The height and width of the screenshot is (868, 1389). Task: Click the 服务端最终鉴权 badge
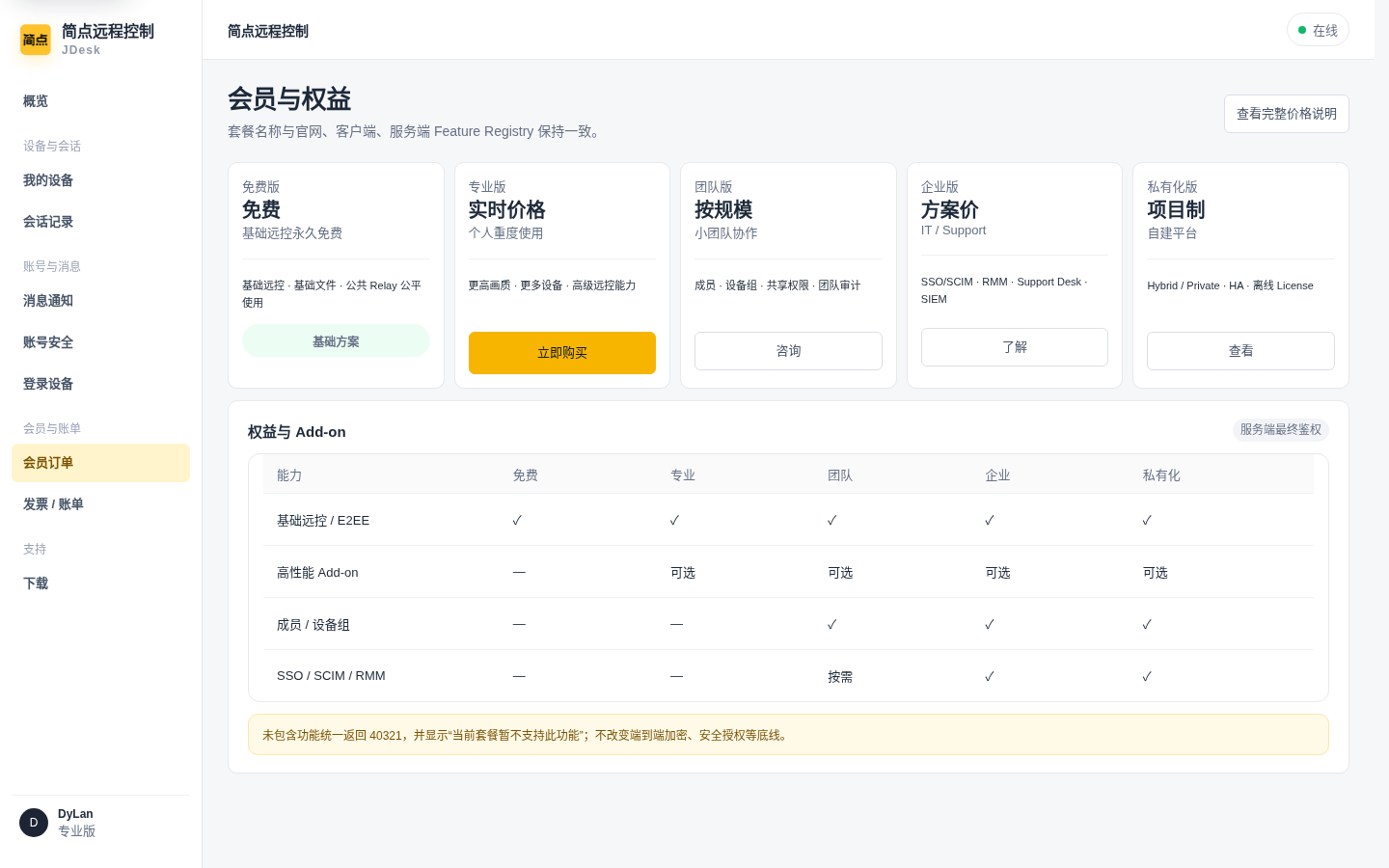click(x=1281, y=430)
